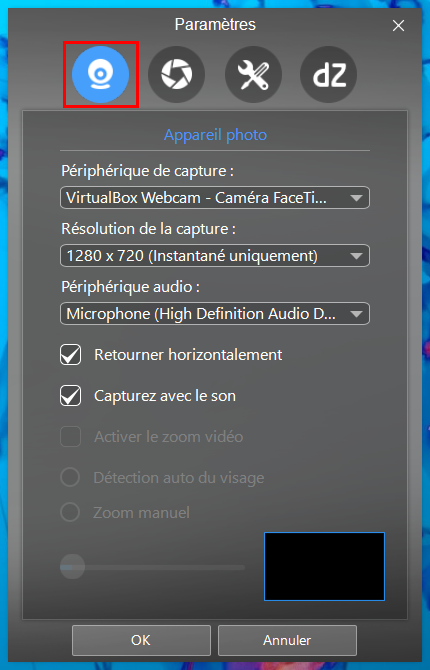
Task: Open the 1280 x 720 resolution combo box
Action: 215,256
